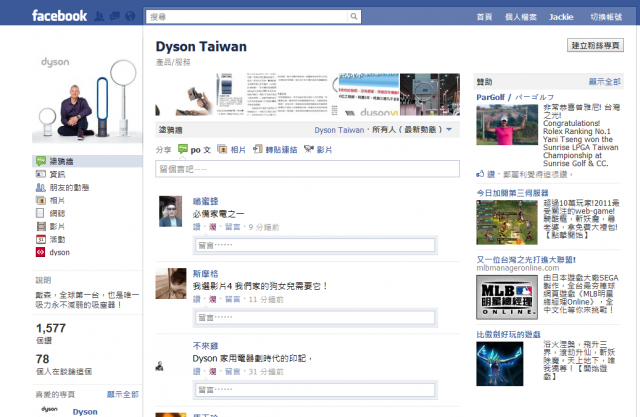
Task: Click the red dyson app icon in sidebar
Action: click(40, 253)
